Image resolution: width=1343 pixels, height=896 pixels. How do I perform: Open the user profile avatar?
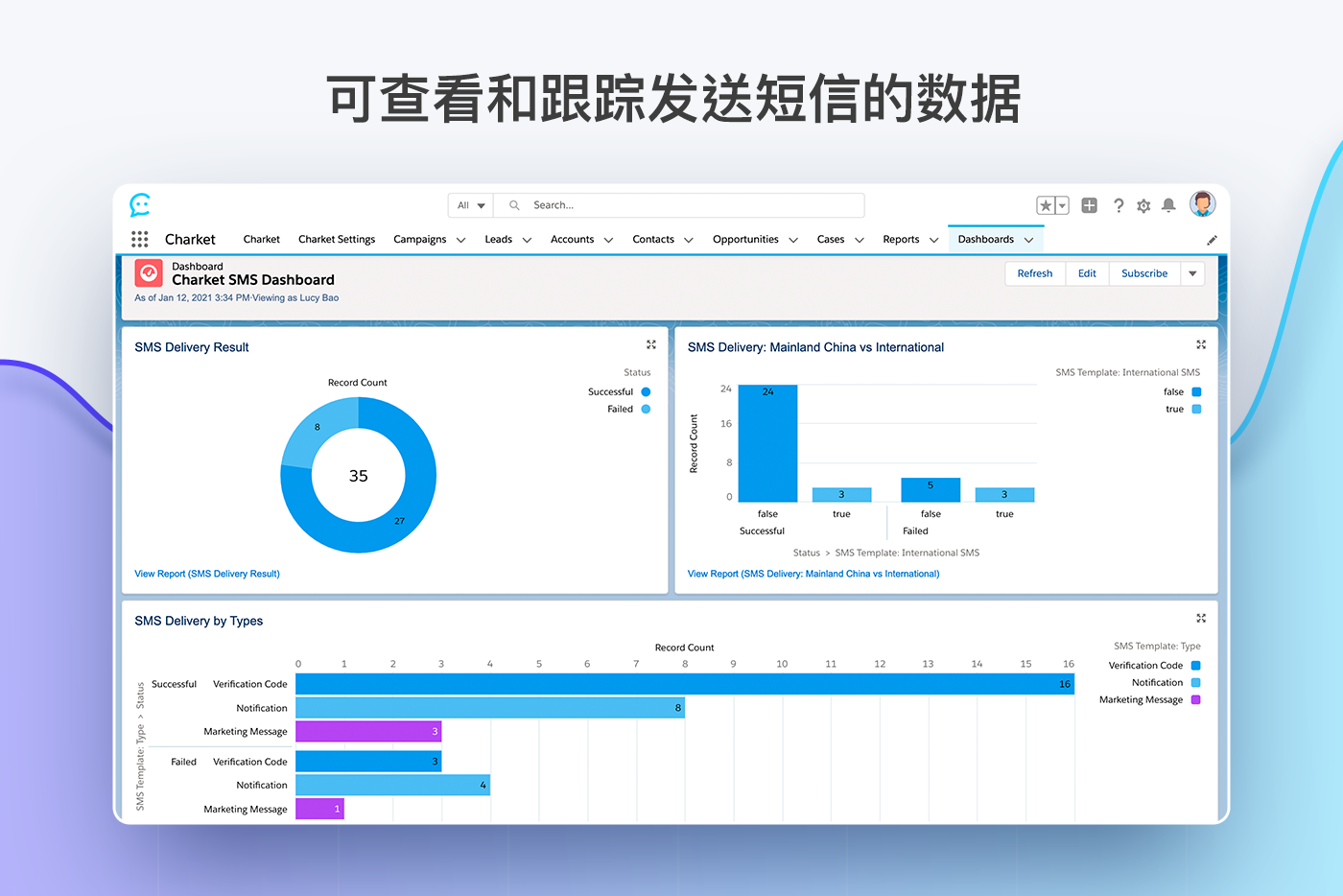(1202, 203)
